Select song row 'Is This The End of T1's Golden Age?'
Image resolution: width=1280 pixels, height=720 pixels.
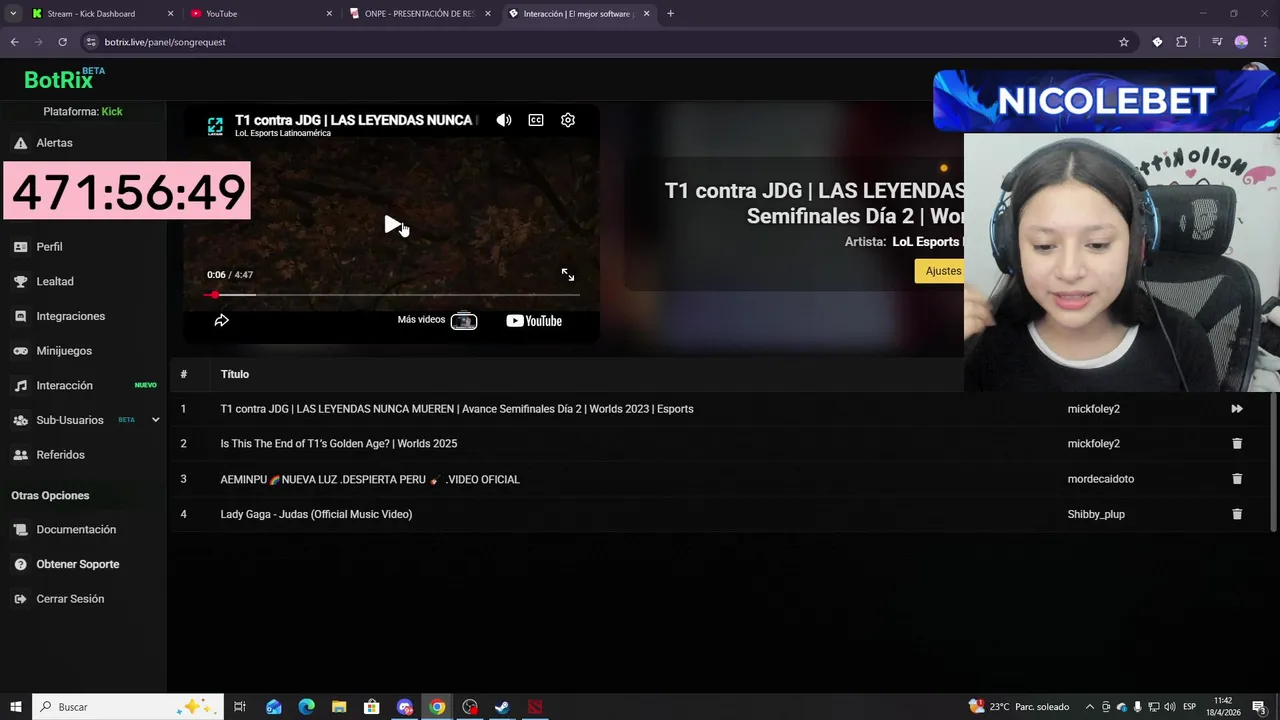[x=718, y=444]
